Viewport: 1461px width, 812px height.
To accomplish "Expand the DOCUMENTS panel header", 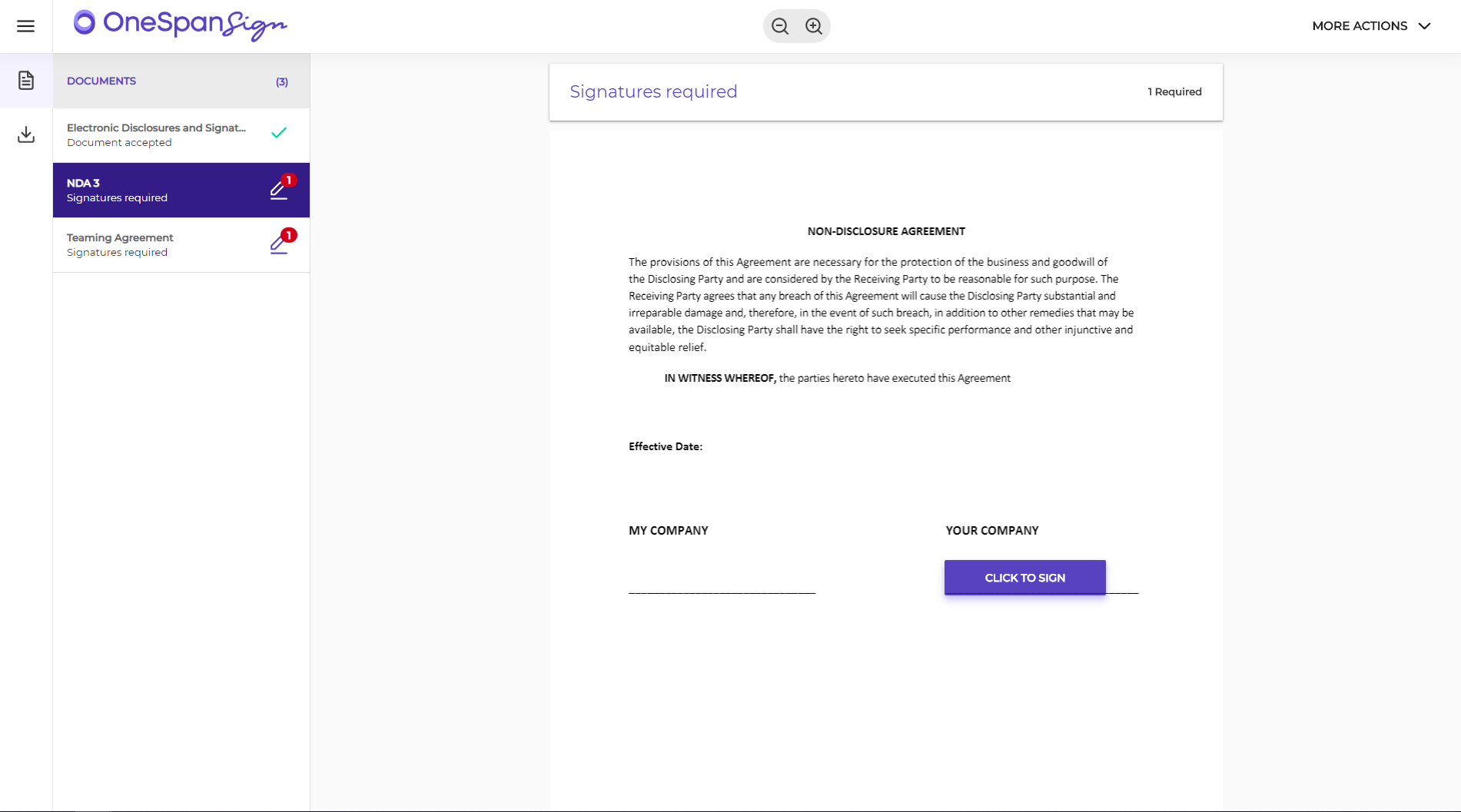I will [101, 81].
